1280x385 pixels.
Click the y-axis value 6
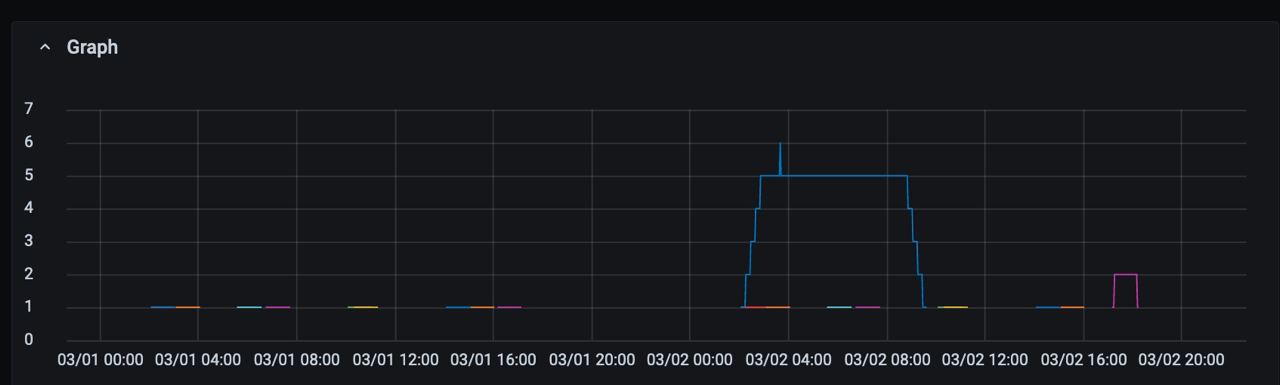pos(29,142)
